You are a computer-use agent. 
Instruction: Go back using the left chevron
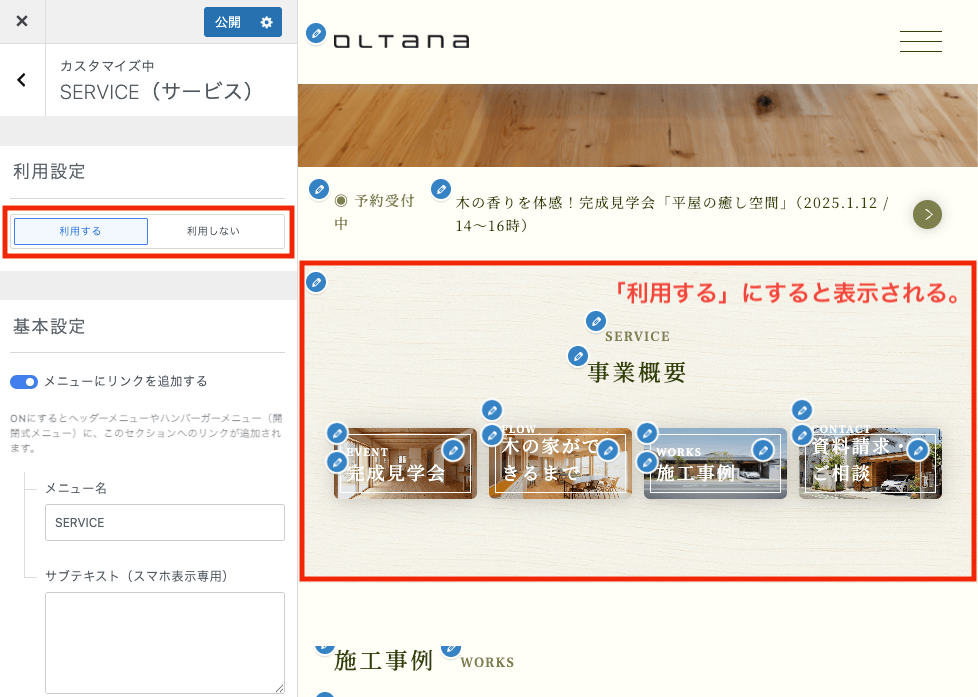22,80
